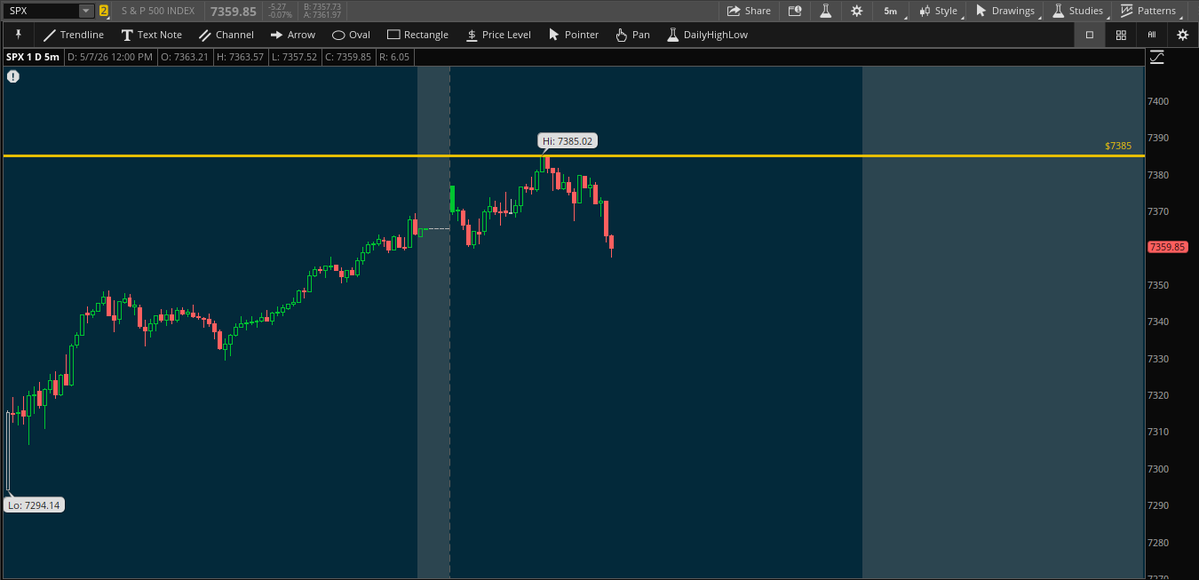Viewport: 1199px width, 580px height.
Task: Click the SPX 1 D 5m chart label
Action: click(33, 57)
